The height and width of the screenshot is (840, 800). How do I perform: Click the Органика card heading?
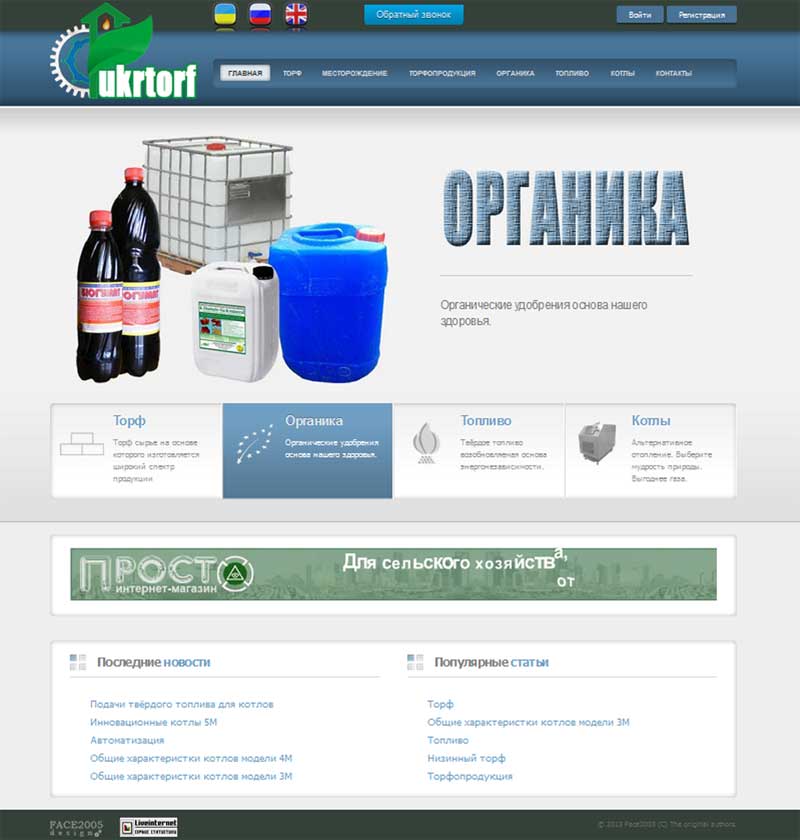[x=314, y=421]
